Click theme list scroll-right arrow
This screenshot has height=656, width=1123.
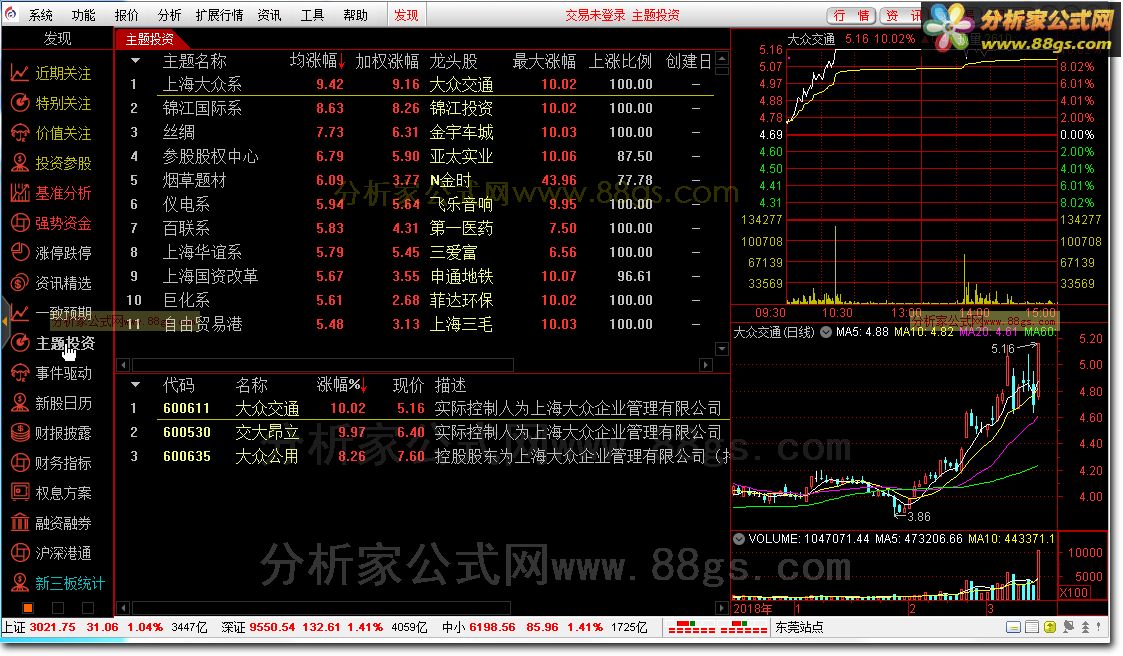pos(706,365)
